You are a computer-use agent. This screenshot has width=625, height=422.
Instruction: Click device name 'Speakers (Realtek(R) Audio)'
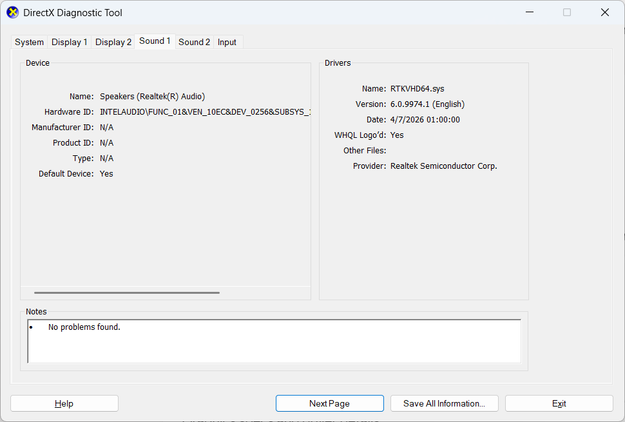[x=152, y=96]
